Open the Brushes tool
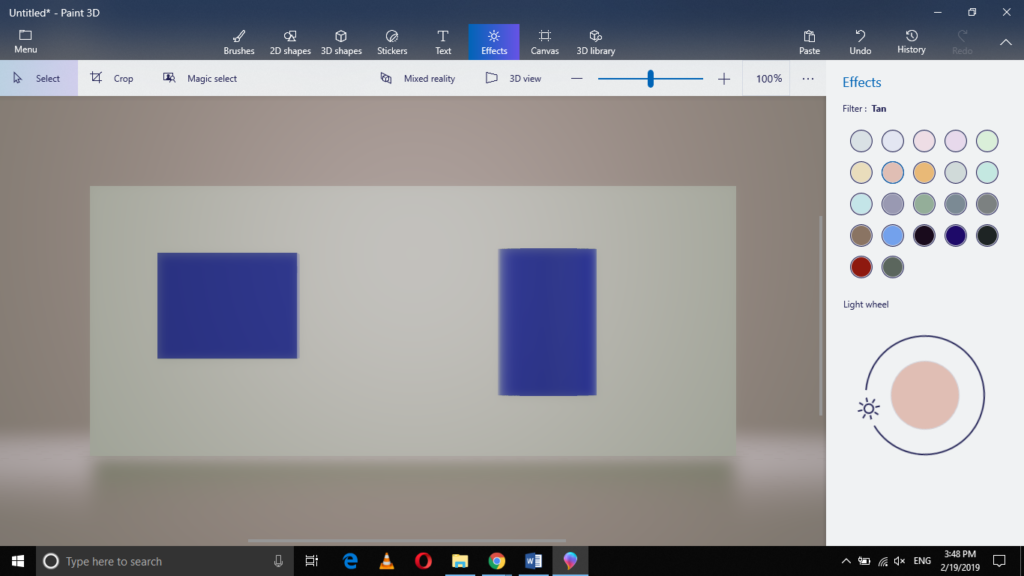 (239, 42)
